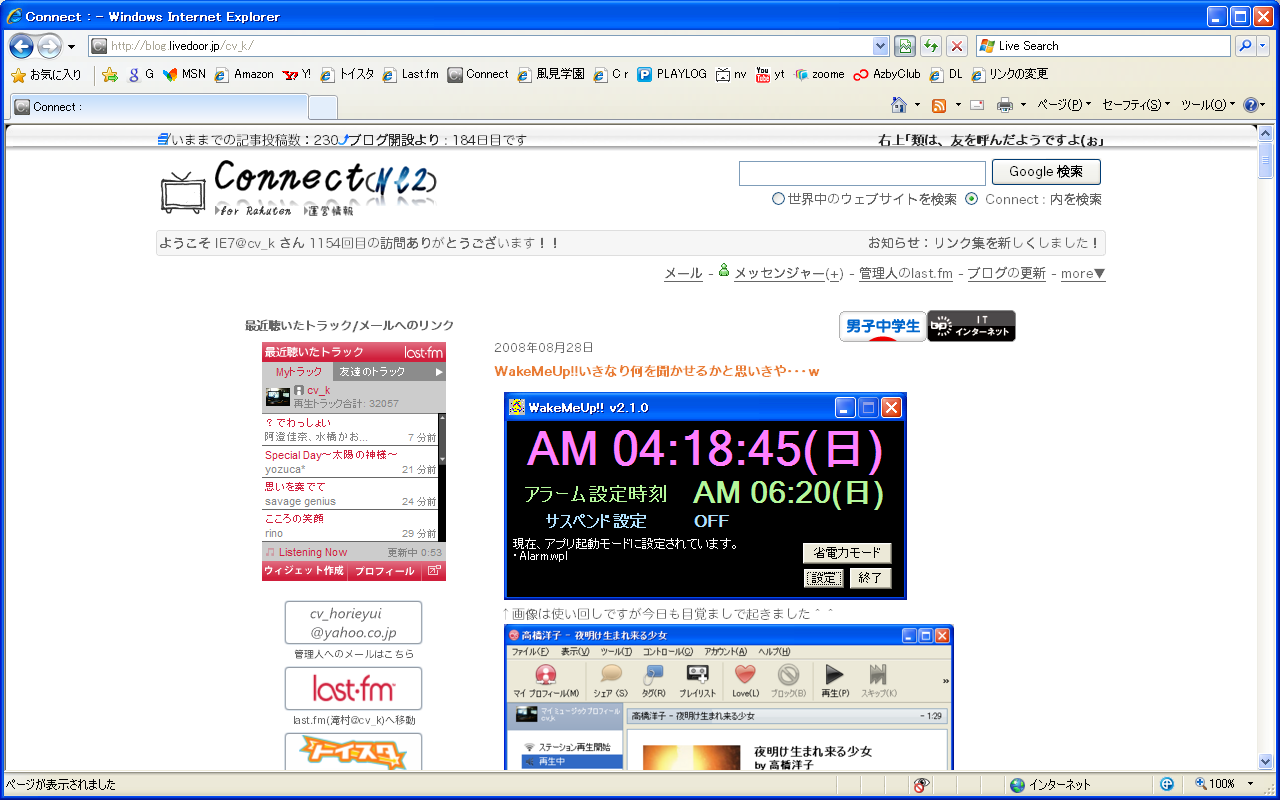This screenshot has height=800, width=1280.
Task: Focus the Live Search input box
Action: (x=1104, y=46)
